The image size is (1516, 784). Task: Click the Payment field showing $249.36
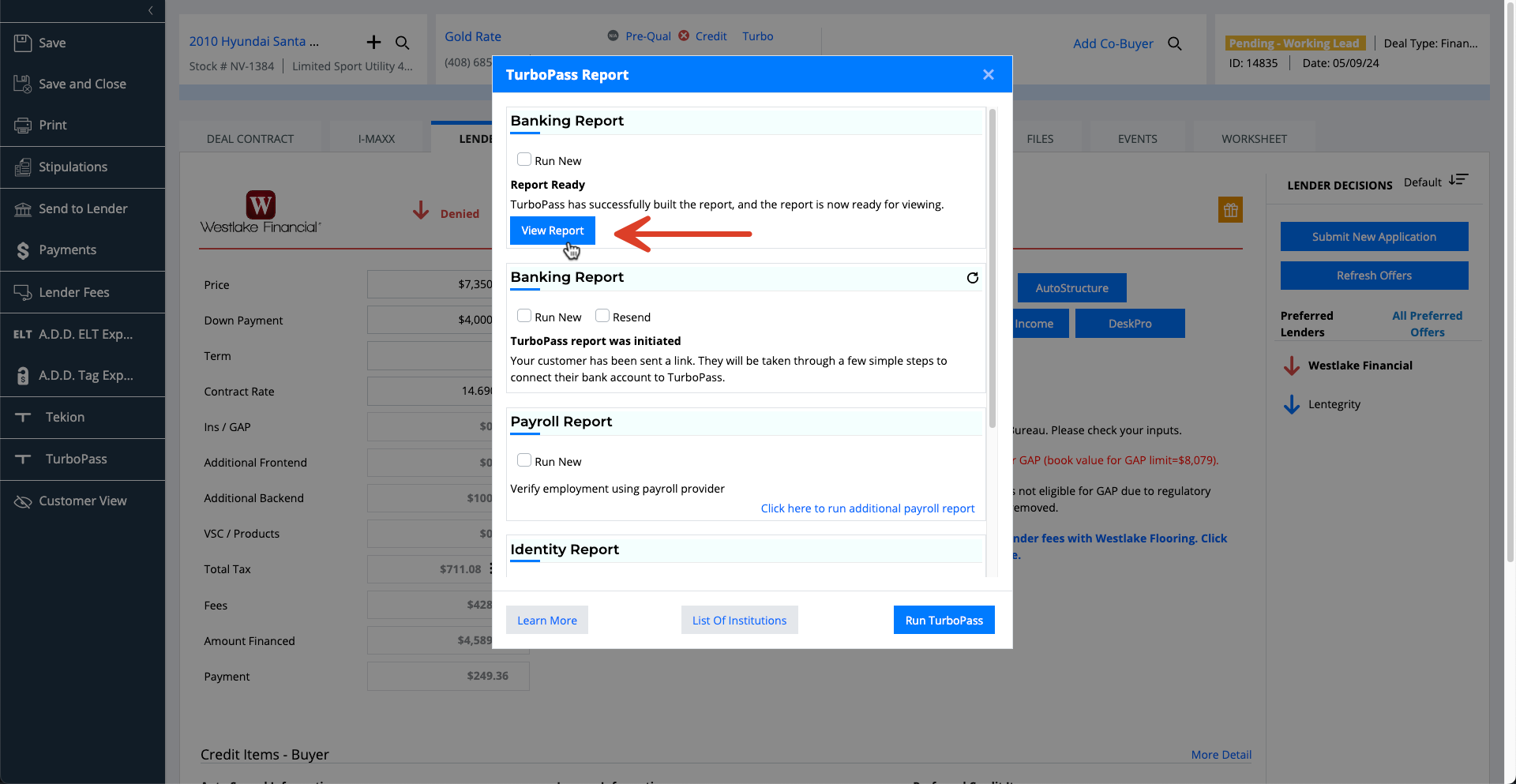pos(448,676)
